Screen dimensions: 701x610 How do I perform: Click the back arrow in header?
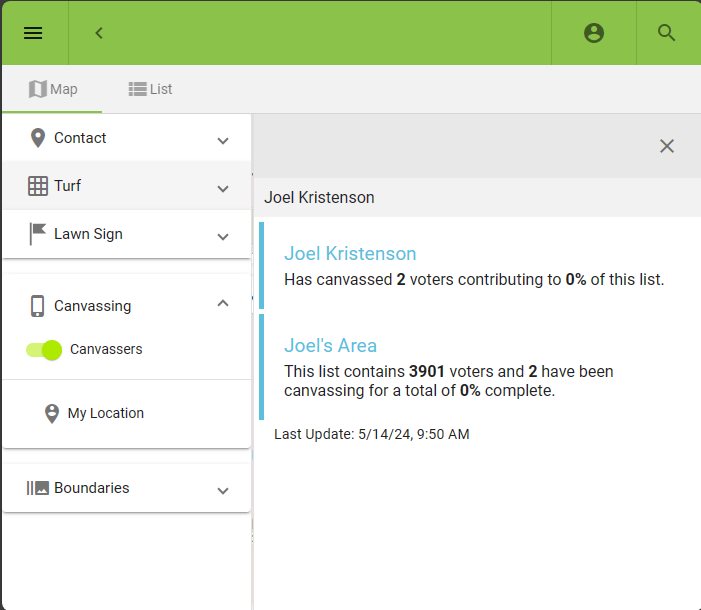point(99,33)
